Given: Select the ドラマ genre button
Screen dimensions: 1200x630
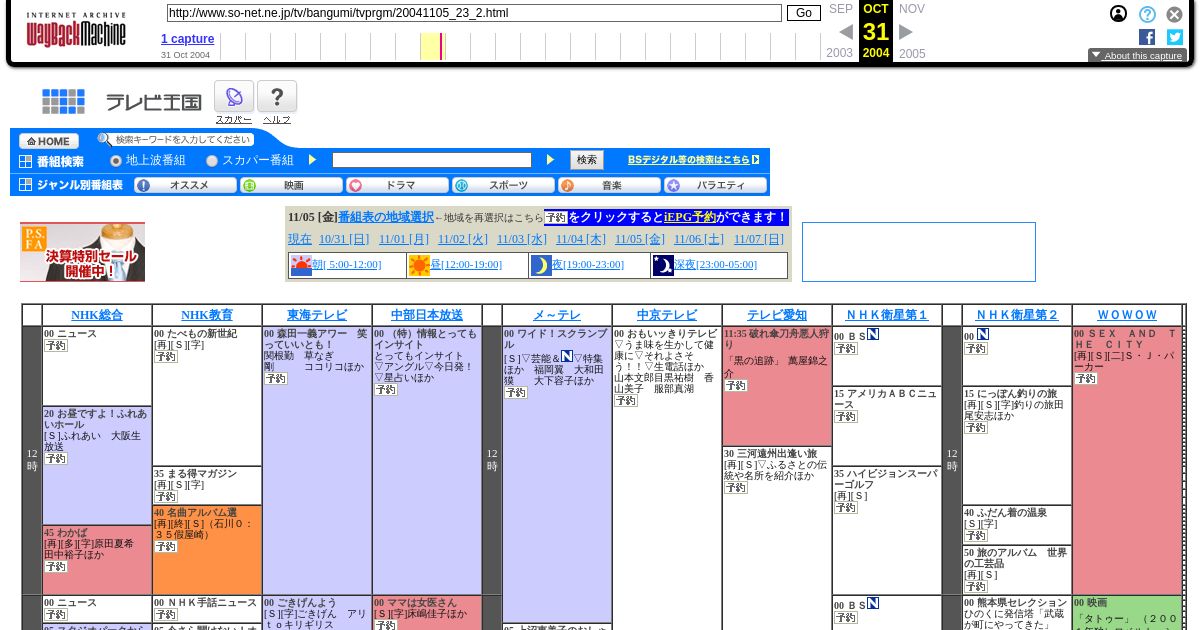Looking at the screenshot, I should (x=397, y=185).
